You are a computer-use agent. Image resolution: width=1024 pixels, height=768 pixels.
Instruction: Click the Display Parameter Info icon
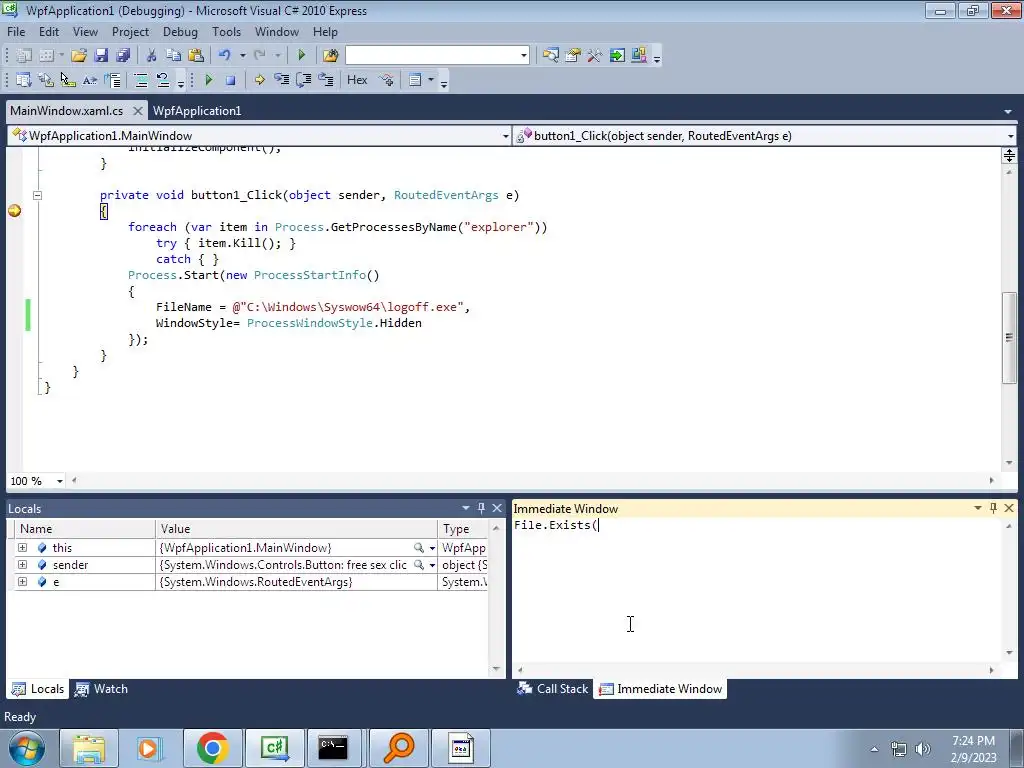[46, 80]
